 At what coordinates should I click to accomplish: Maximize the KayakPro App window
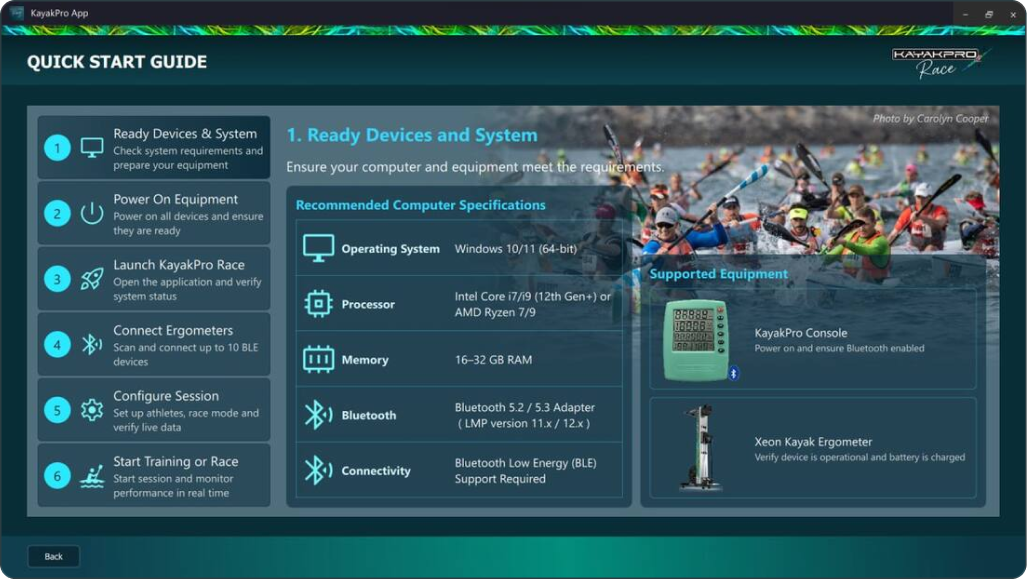[989, 14]
